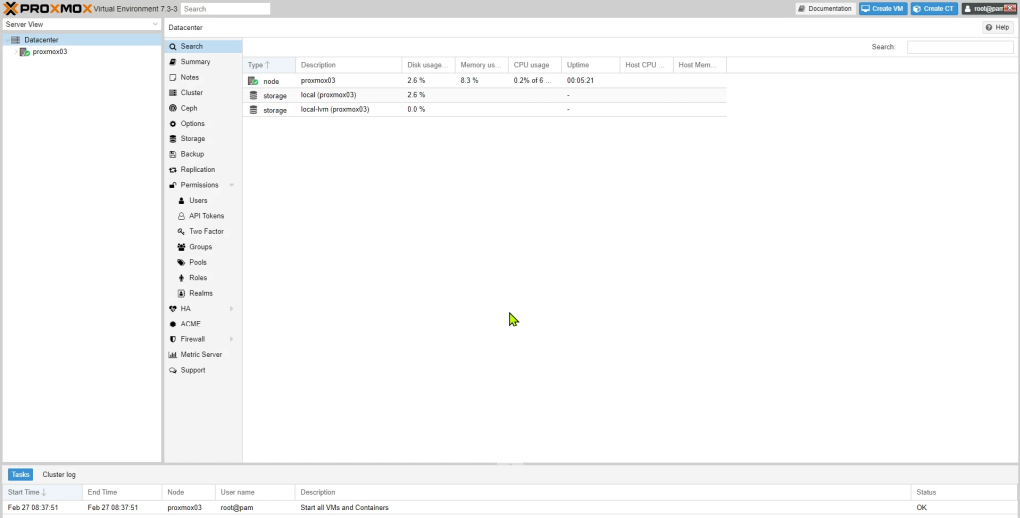Viewport: 1020px width, 518px height.
Task: Click the storage icon in the local-lvm row
Action: (x=254, y=110)
